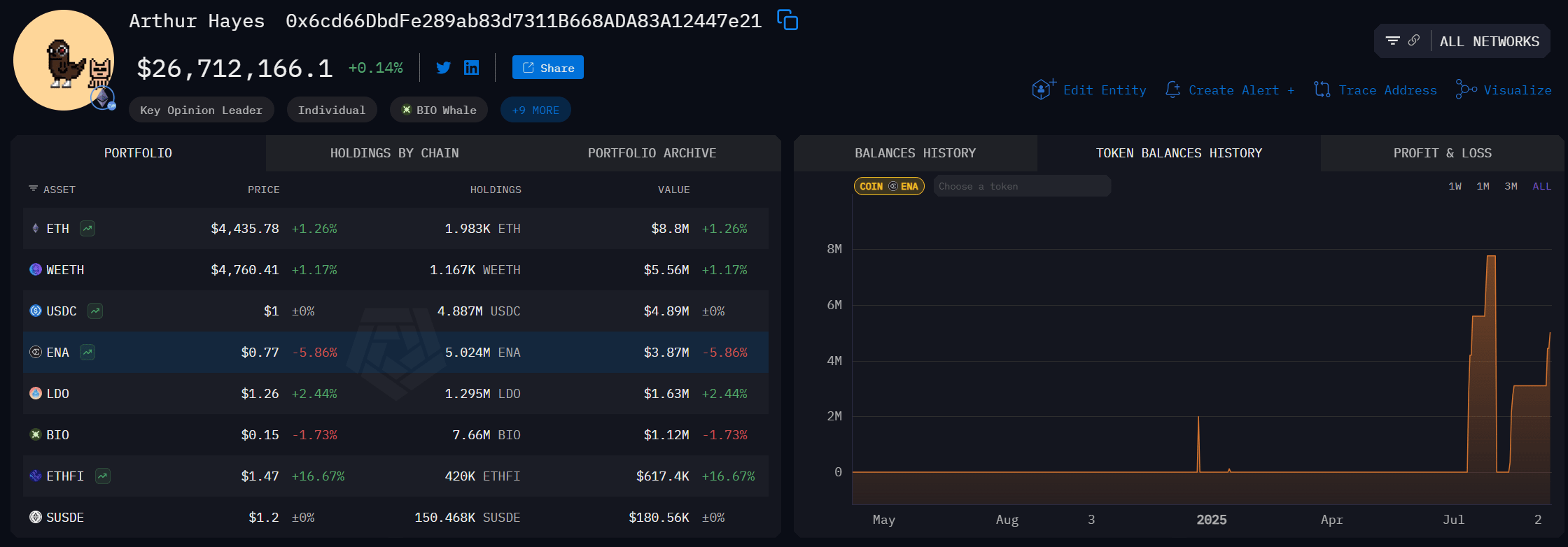Sort by the HOLDINGS column header
Viewport: 1568px width, 547px height.
point(496,190)
